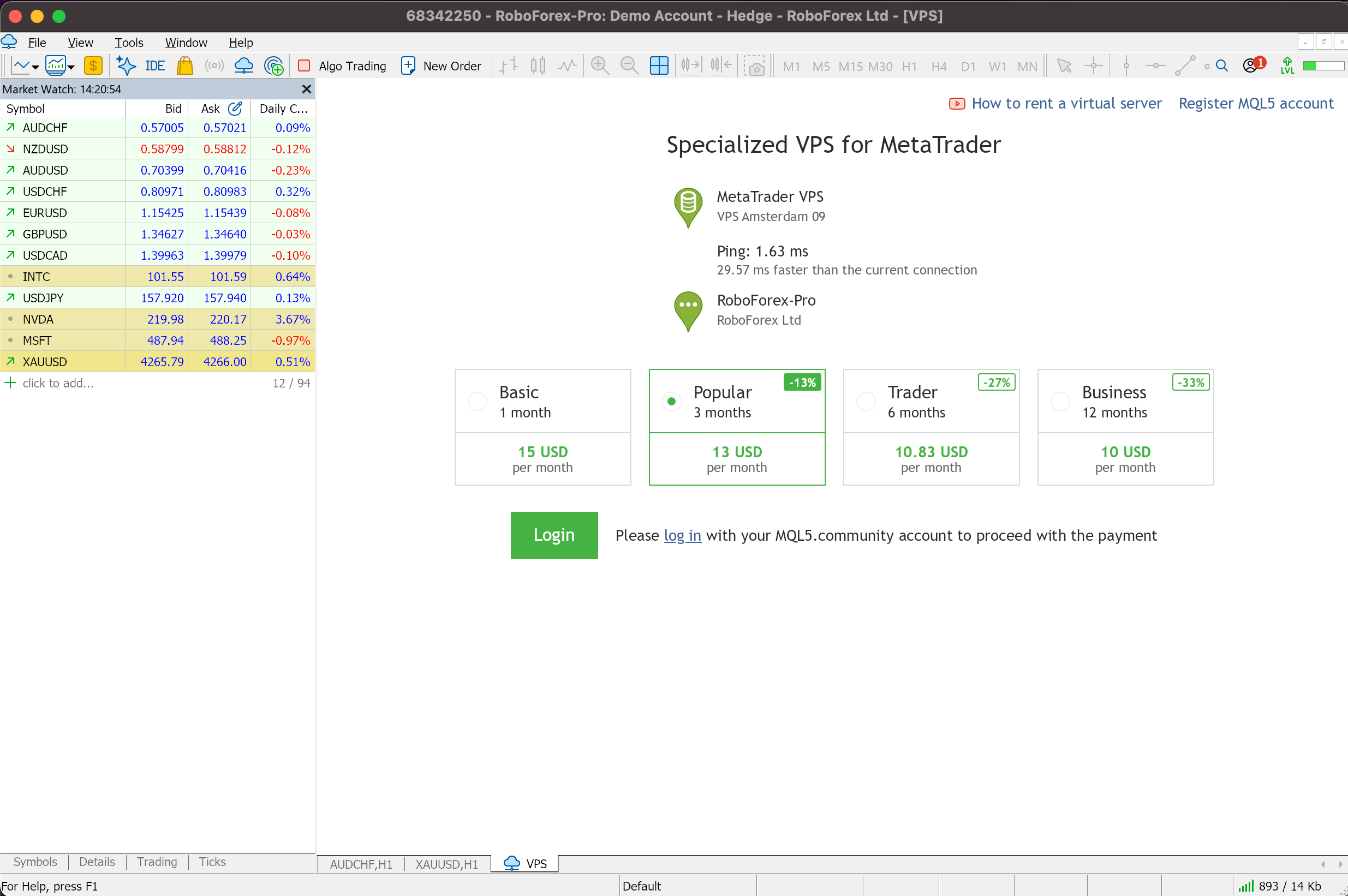
Task: Expand the chart monitor icon dropdown arrow
Action: pos(71,68)
